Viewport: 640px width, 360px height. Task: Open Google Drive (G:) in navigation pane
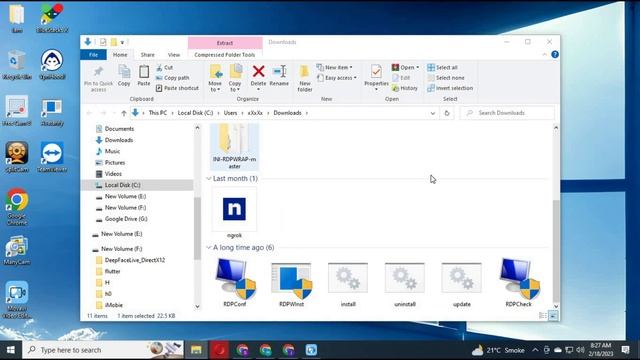[x=126, y=219]
